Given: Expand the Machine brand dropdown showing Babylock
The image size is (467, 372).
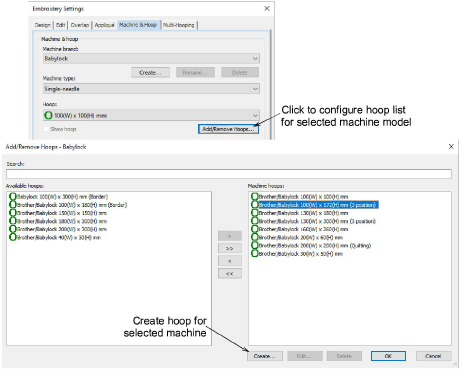Looking at the screenshot, I should point(151,59).
